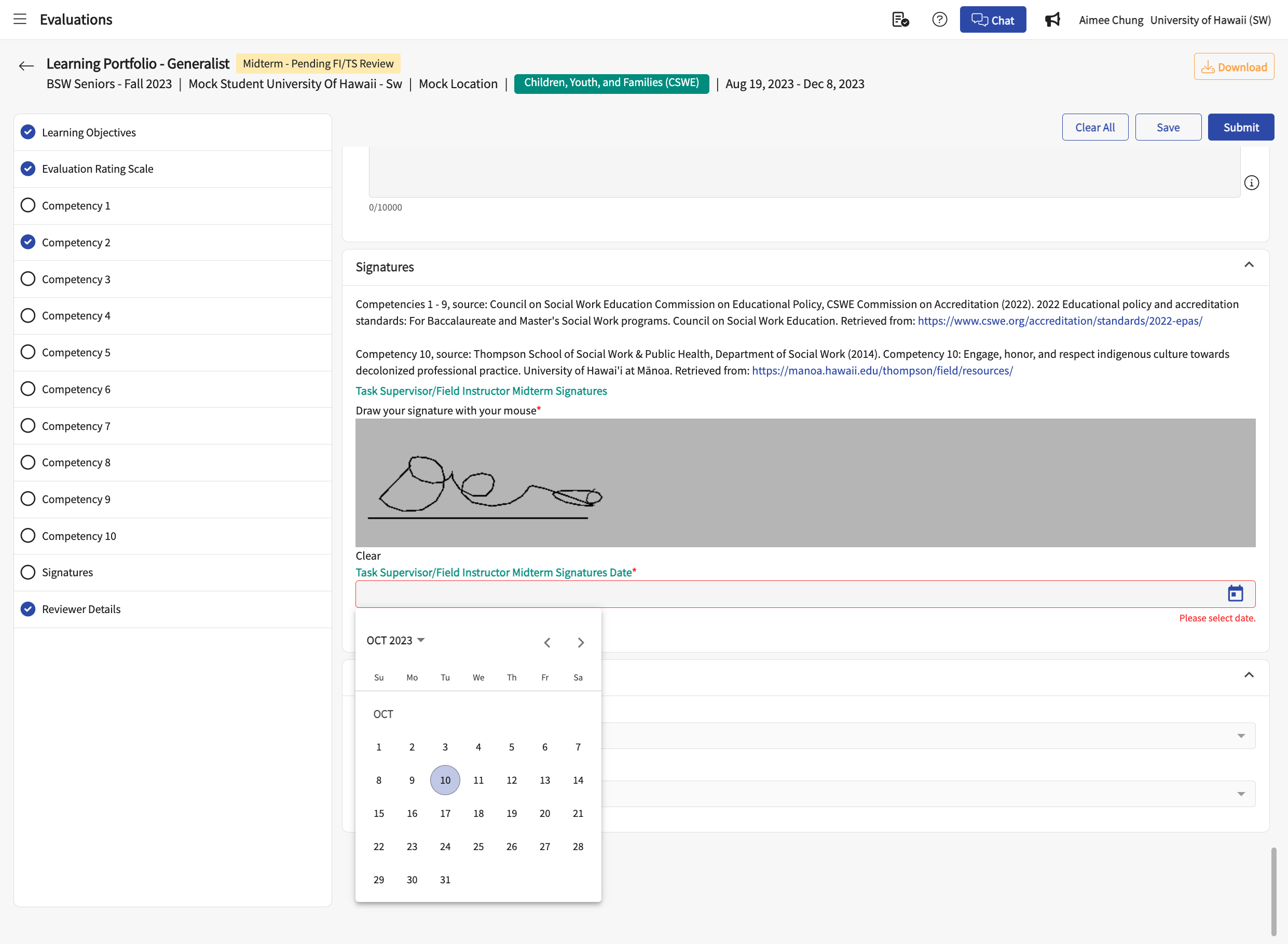Viewport: 1288px width, 944px height.
Task: Open the CSWE 2022 EPAS link
Action: [x=1060, y=321]
